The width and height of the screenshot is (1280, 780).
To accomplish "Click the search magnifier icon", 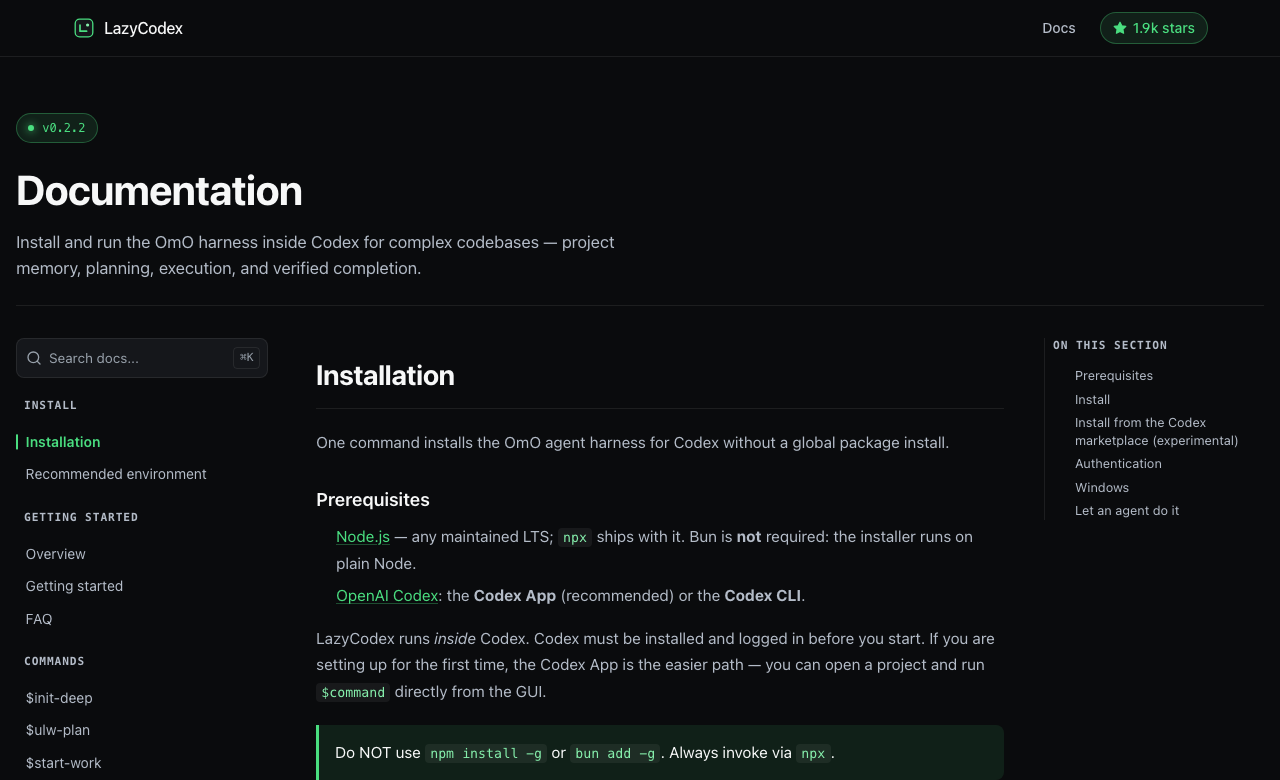I will point(34,358).
